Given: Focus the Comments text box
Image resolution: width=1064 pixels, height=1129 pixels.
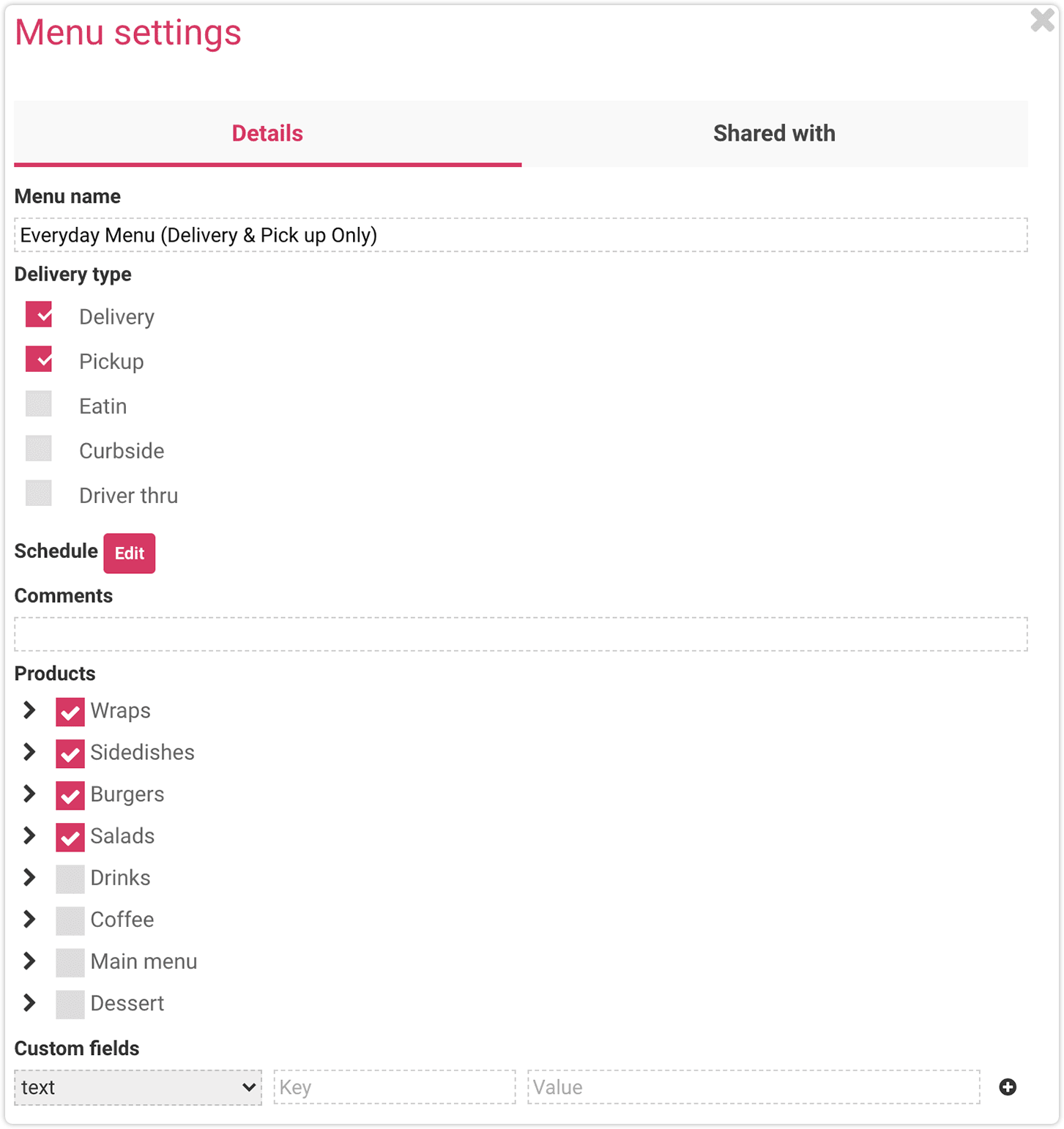Looking at the screenshot, I should pyautogui.click(x=521, y=634).
